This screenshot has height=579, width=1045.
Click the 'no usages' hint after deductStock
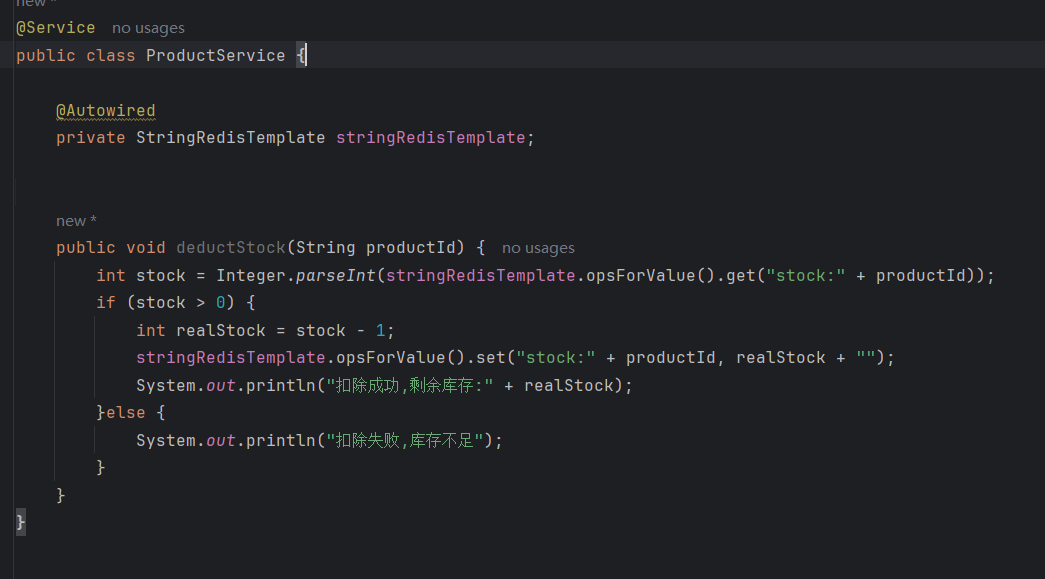pos(538,248)
